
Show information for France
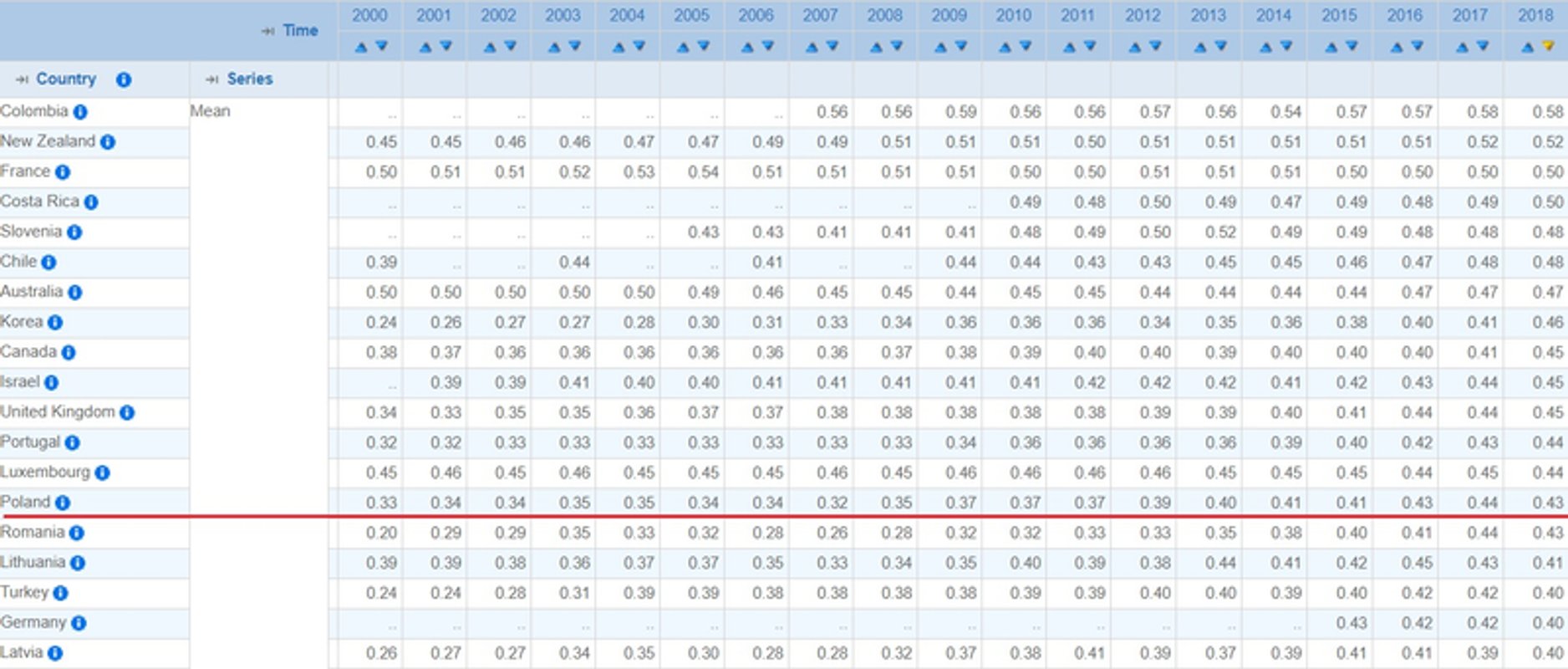63,172
